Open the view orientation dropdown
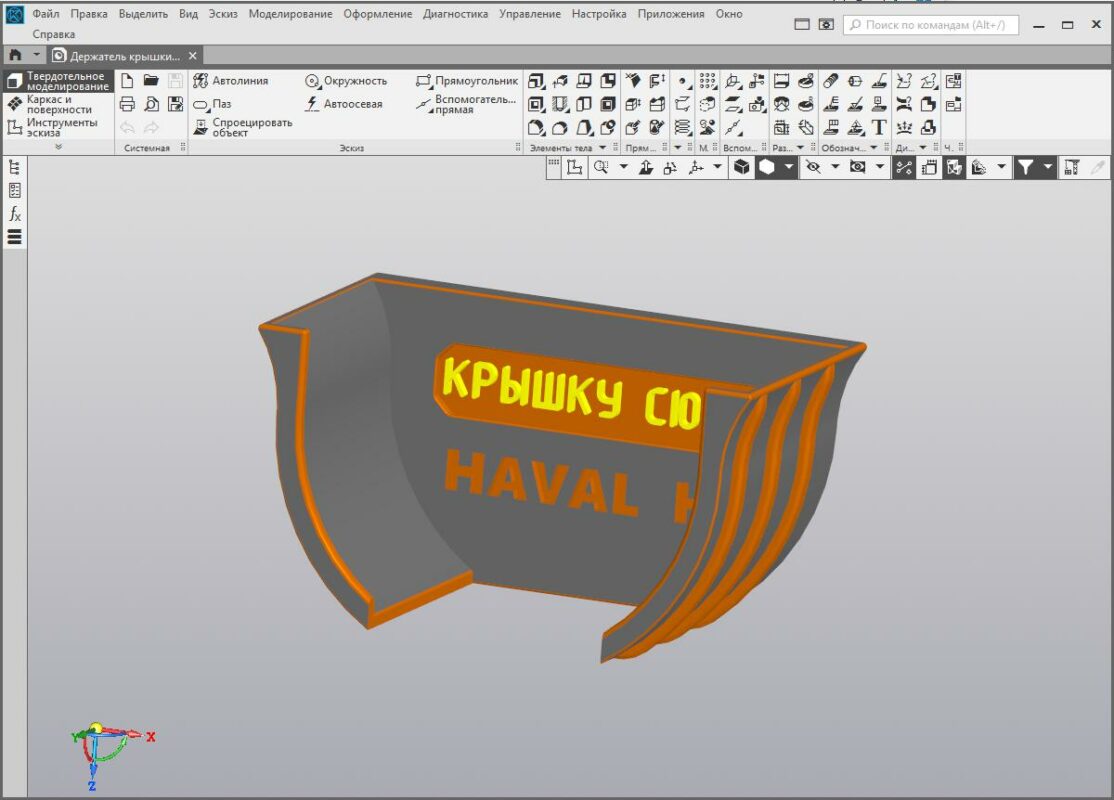This screenshot has width=1114, height=800. (715, 168)
